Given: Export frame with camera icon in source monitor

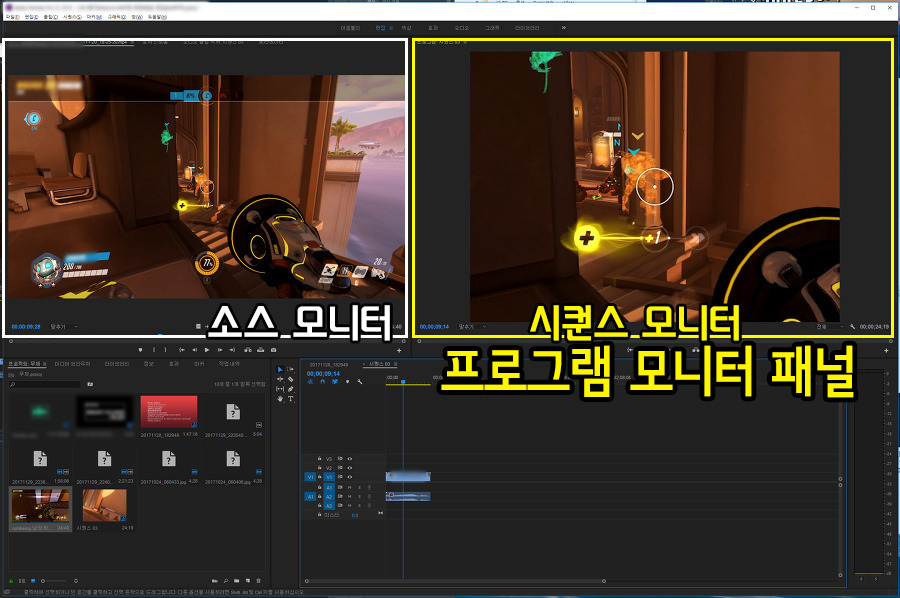Looking at the screenshot, I should tap(274, 350).
